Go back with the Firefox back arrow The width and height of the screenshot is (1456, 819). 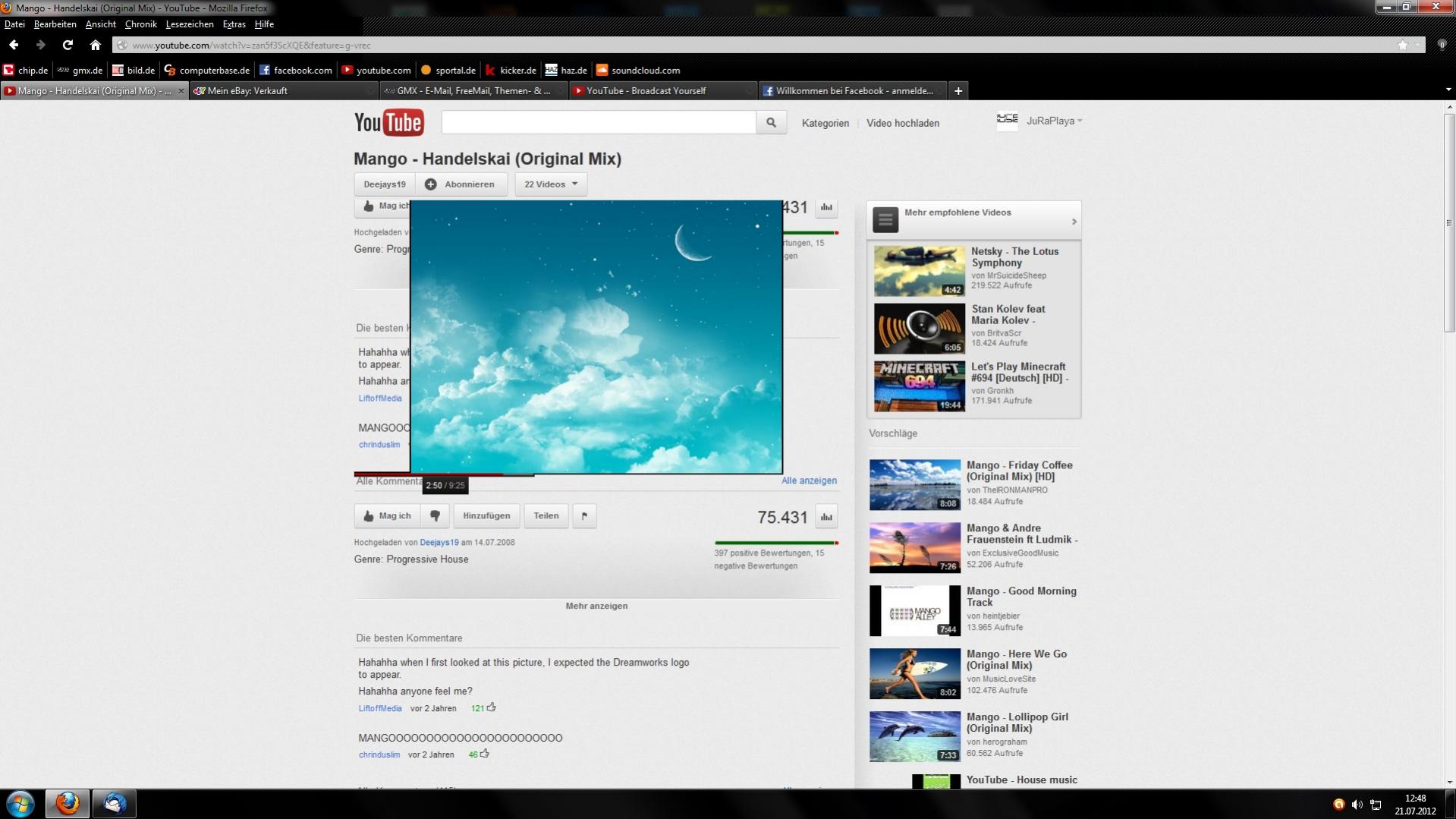point(14,46)
